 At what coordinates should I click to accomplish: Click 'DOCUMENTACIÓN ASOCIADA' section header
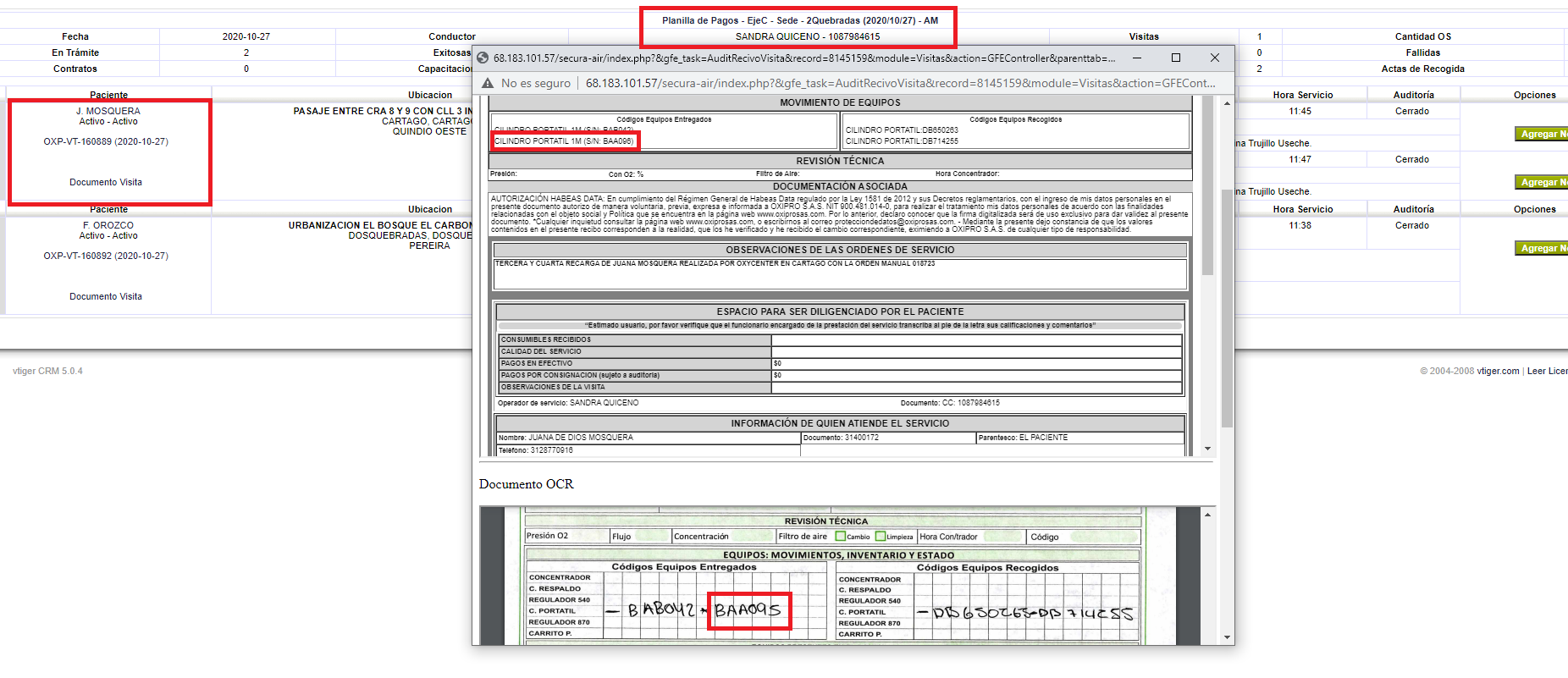(840, 186)
